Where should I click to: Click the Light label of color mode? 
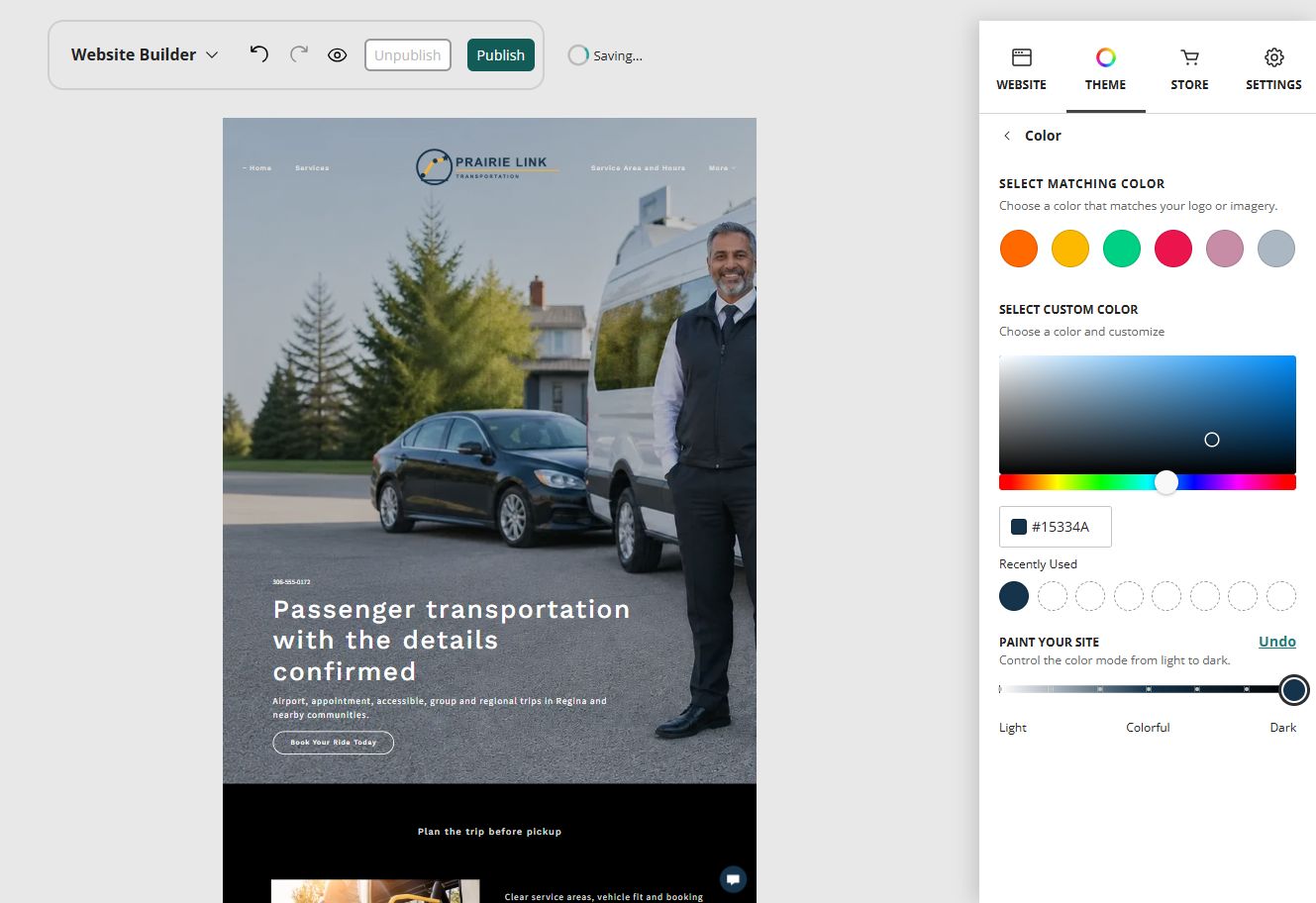coord(1013,727)
